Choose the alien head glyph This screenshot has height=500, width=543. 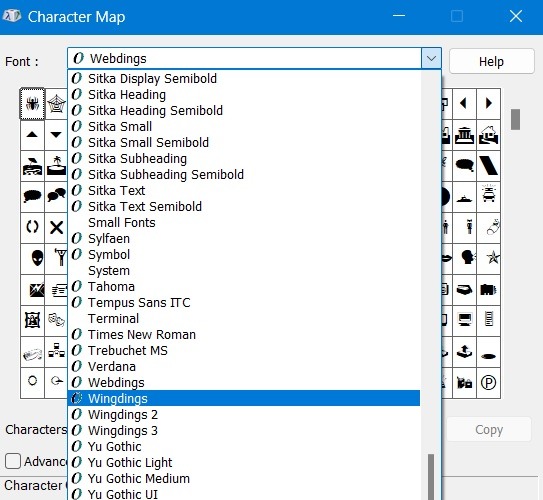click(32, 258)
